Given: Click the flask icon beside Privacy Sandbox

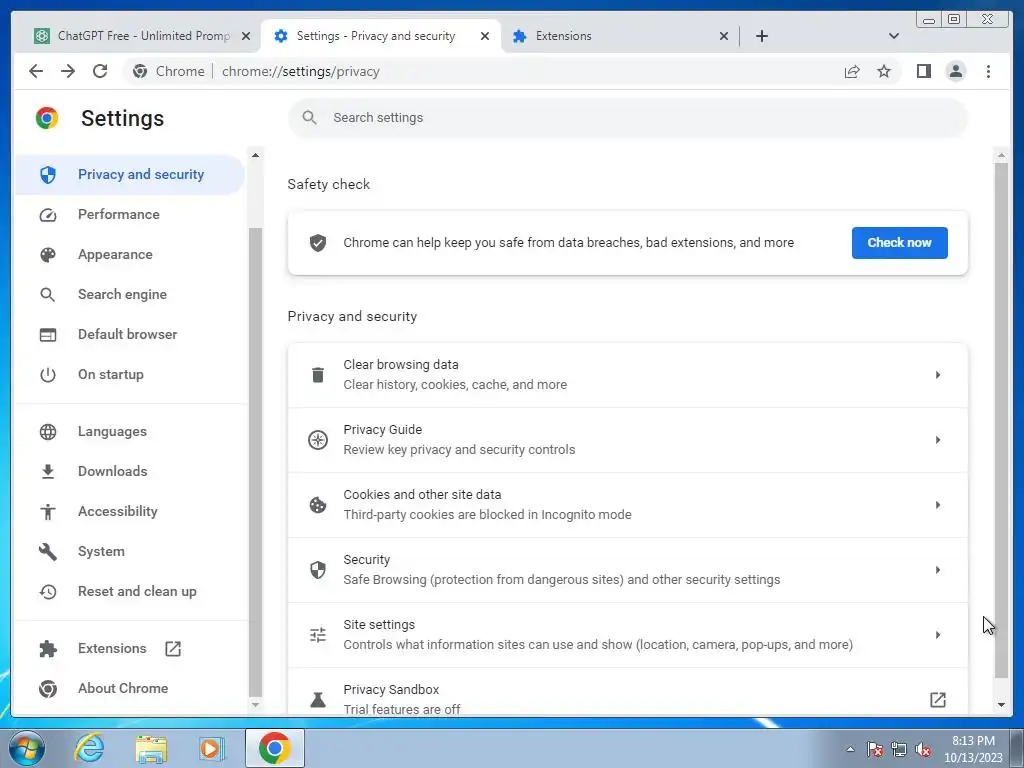Looking at the screenshot, I should coord(318,699).
